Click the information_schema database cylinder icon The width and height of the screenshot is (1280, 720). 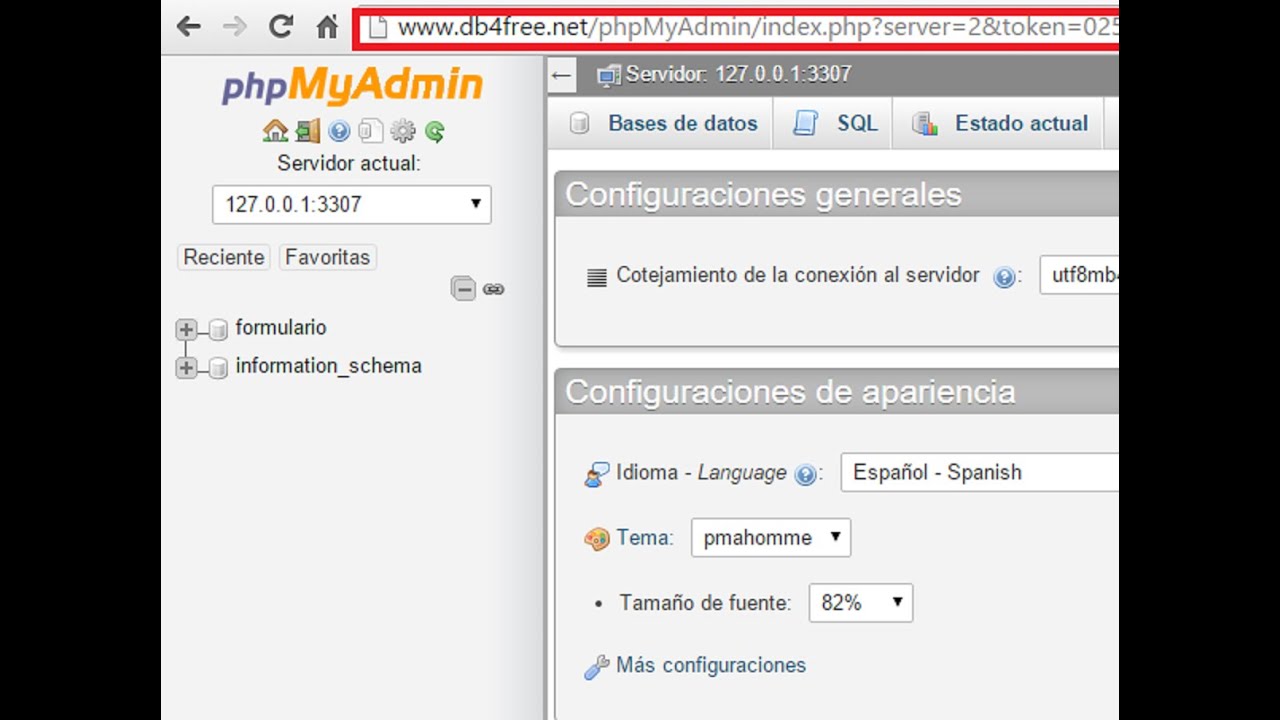pyautogui.click(x=218, y=368)
